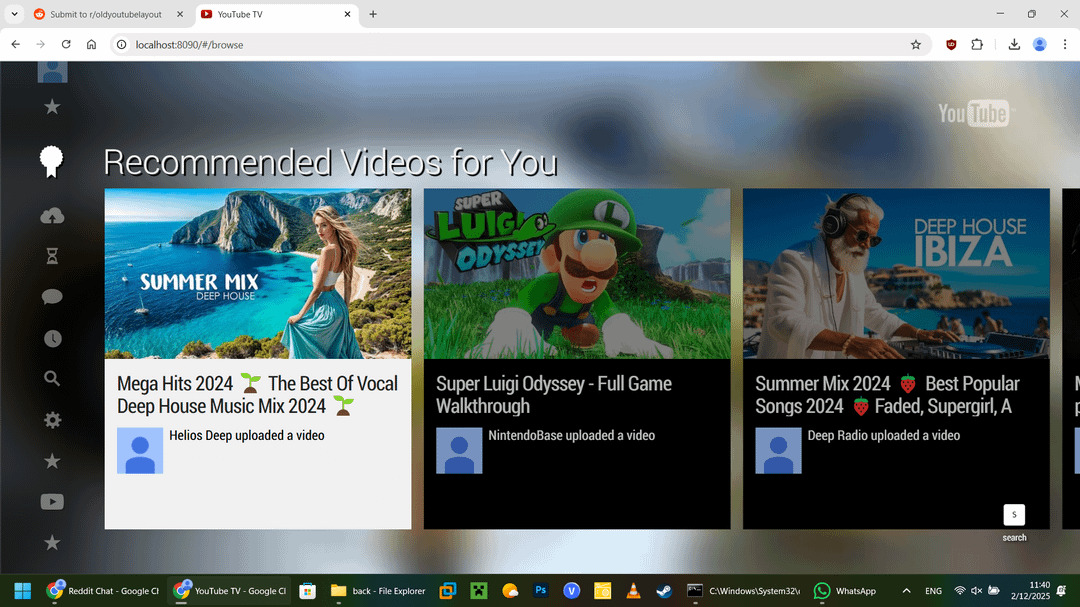Open settings via the sidebar gear icon
The width and height of the screenshot is (1080, 607).
pos(52,420)
